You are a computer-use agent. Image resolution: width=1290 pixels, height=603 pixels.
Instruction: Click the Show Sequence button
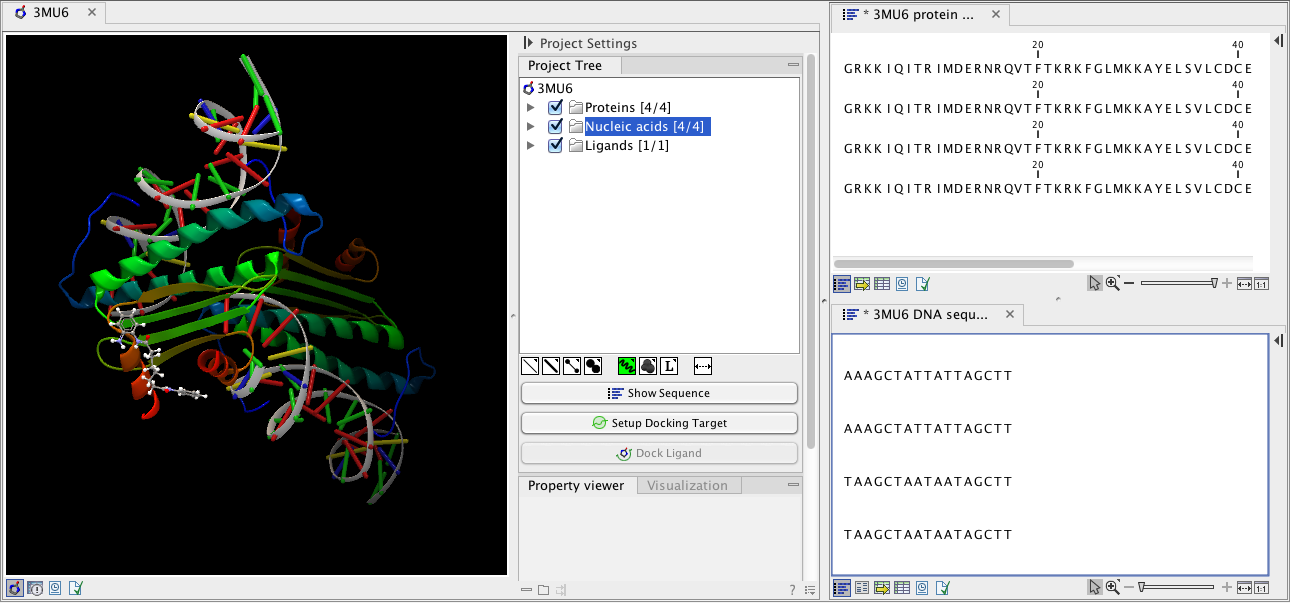[x=659, y=392]
